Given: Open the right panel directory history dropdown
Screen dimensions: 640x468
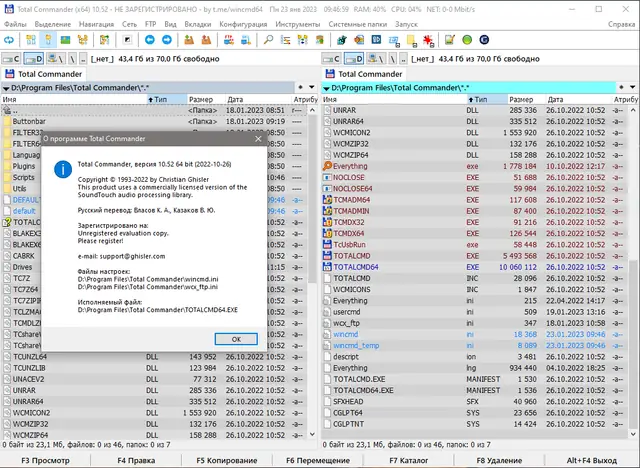Looking at the screenshot, I should pos(632,87).
